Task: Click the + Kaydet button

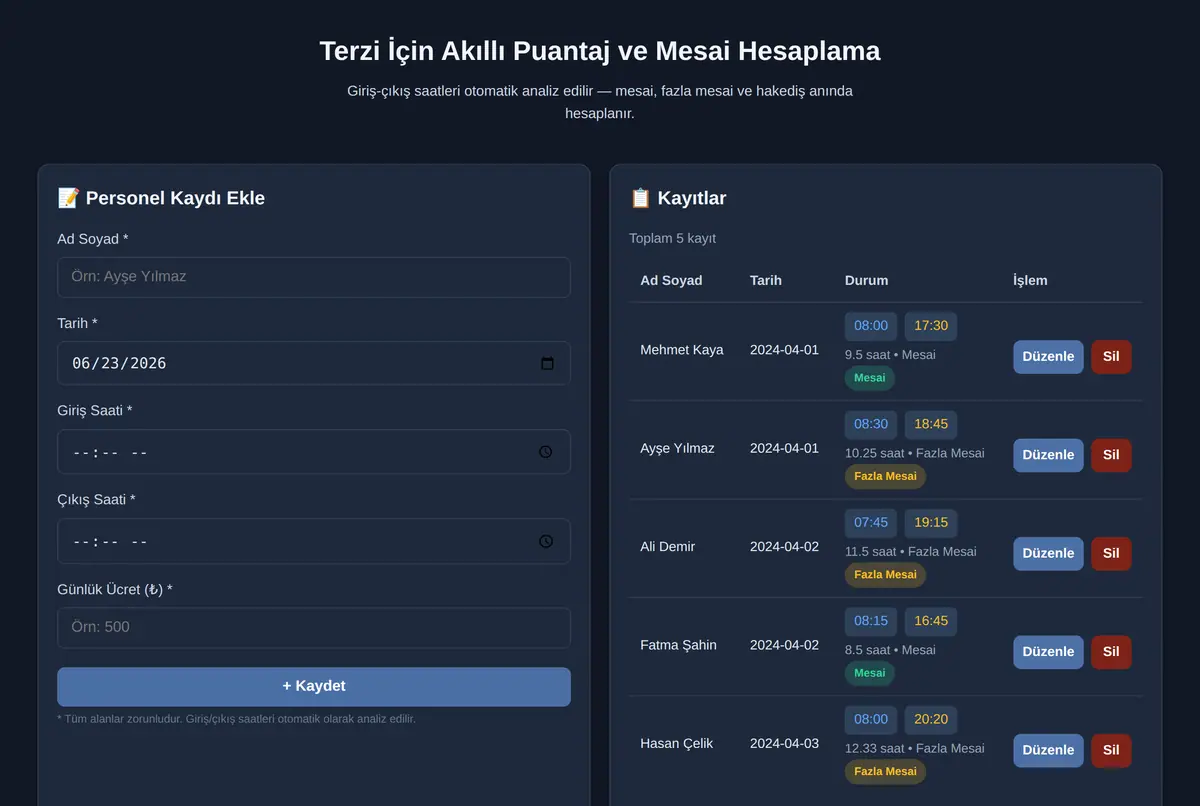Action: (314, 687)
